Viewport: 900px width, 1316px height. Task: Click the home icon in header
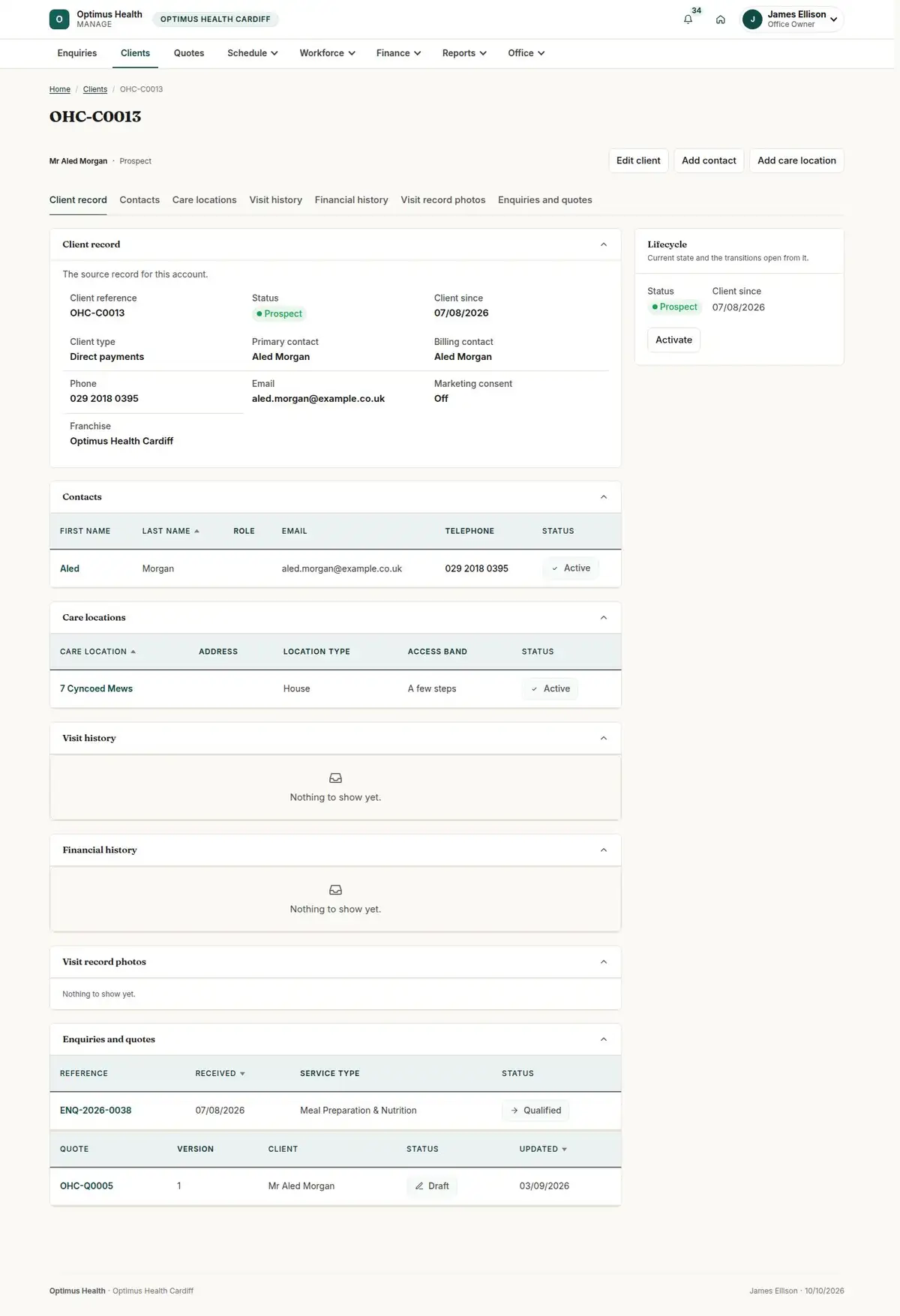click(x=720, y=19)
